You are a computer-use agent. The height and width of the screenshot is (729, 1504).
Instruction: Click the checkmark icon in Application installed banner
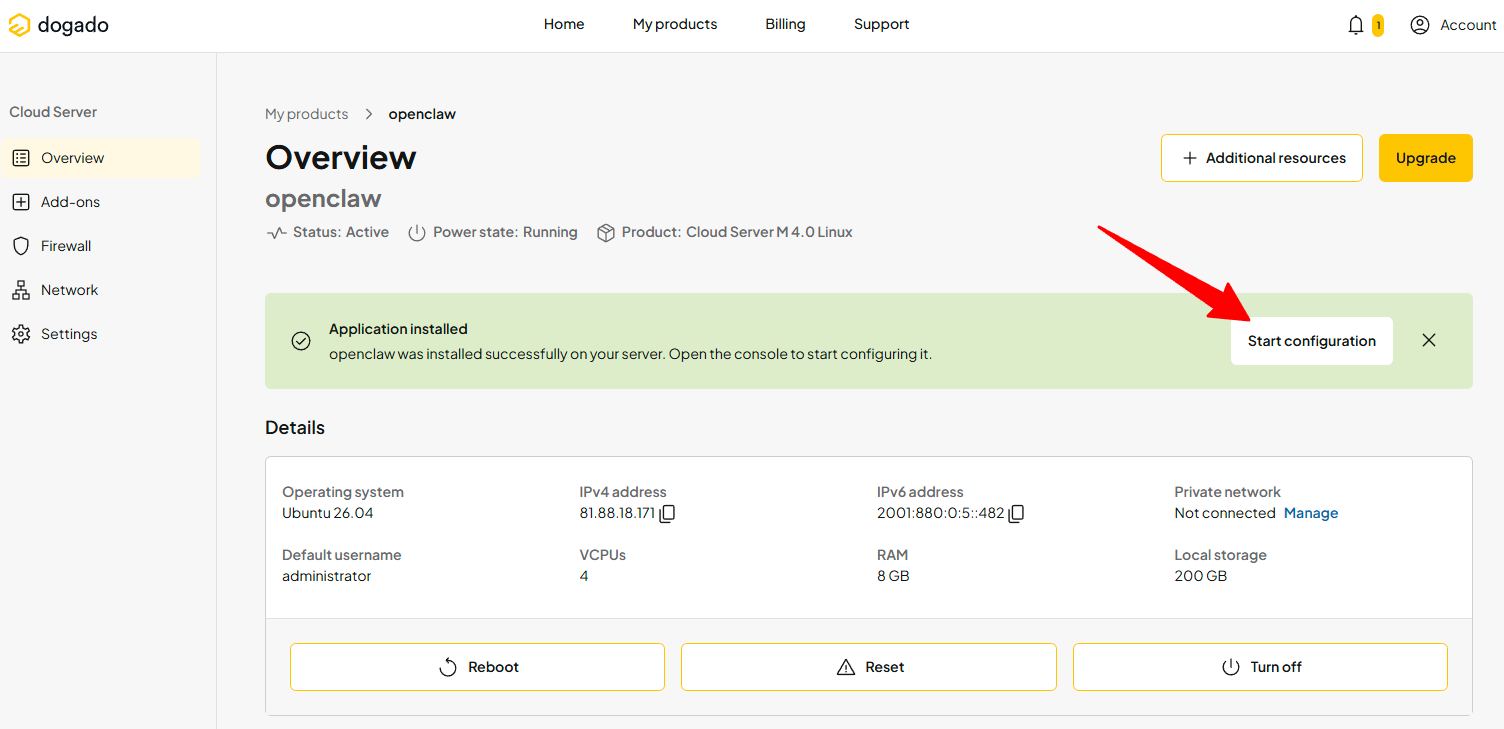[301, 341]
